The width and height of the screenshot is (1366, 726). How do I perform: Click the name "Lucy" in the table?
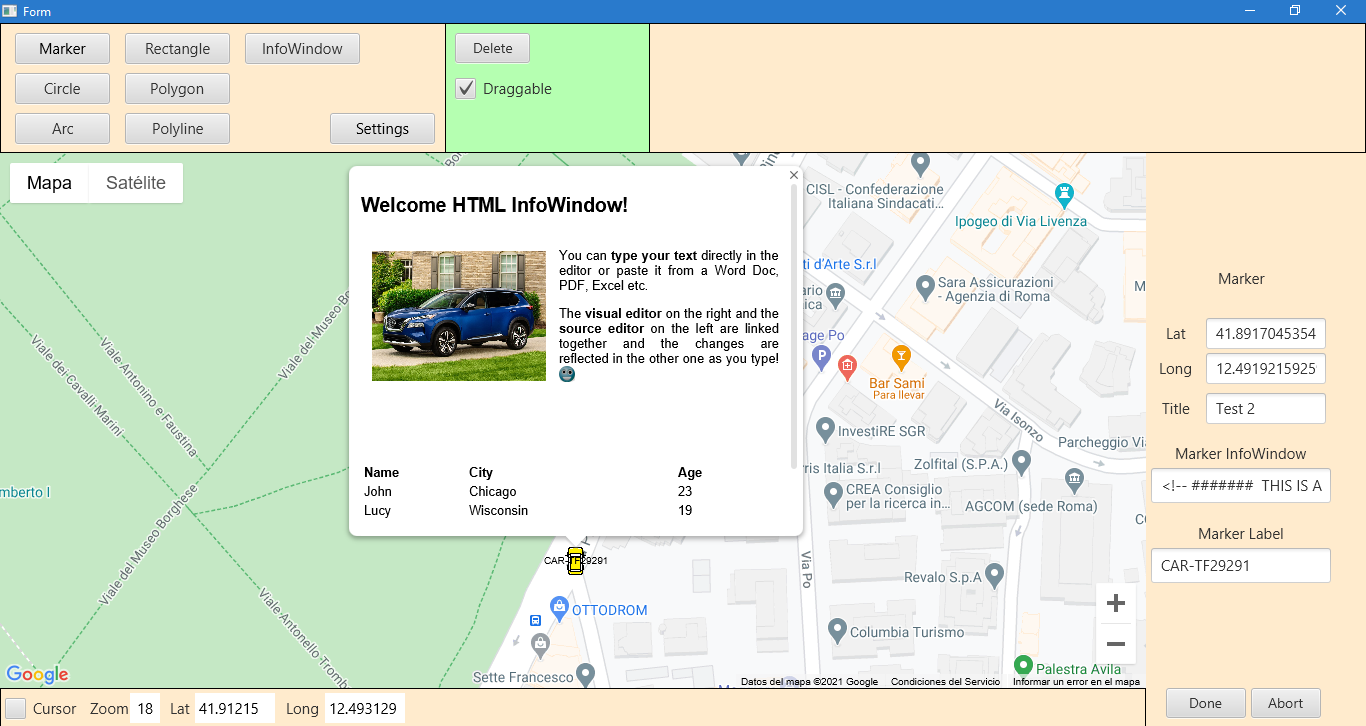tap(377, 510)
